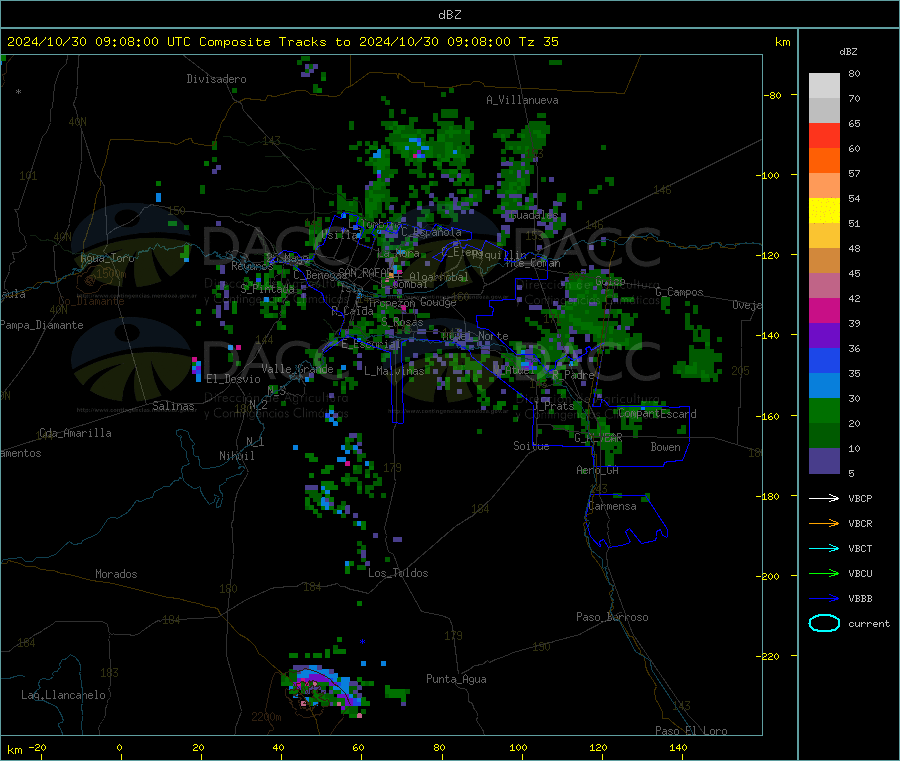
Task: Click the 'G_Campos' map label
Action: [x=679, y=292]
